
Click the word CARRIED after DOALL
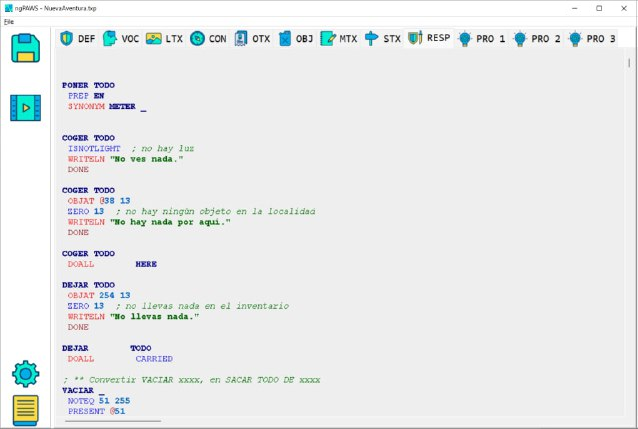(x=154, y=359)
